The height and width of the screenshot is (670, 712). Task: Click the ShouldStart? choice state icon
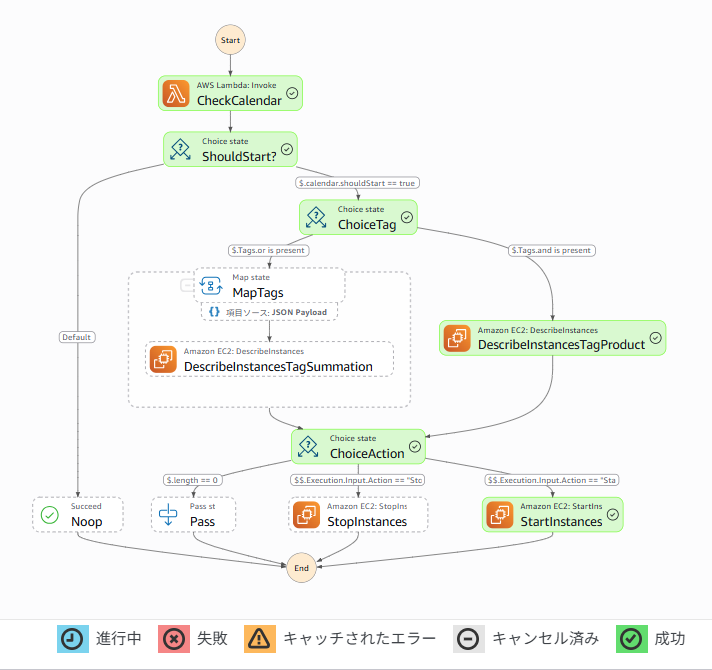[x=181, y=149]
